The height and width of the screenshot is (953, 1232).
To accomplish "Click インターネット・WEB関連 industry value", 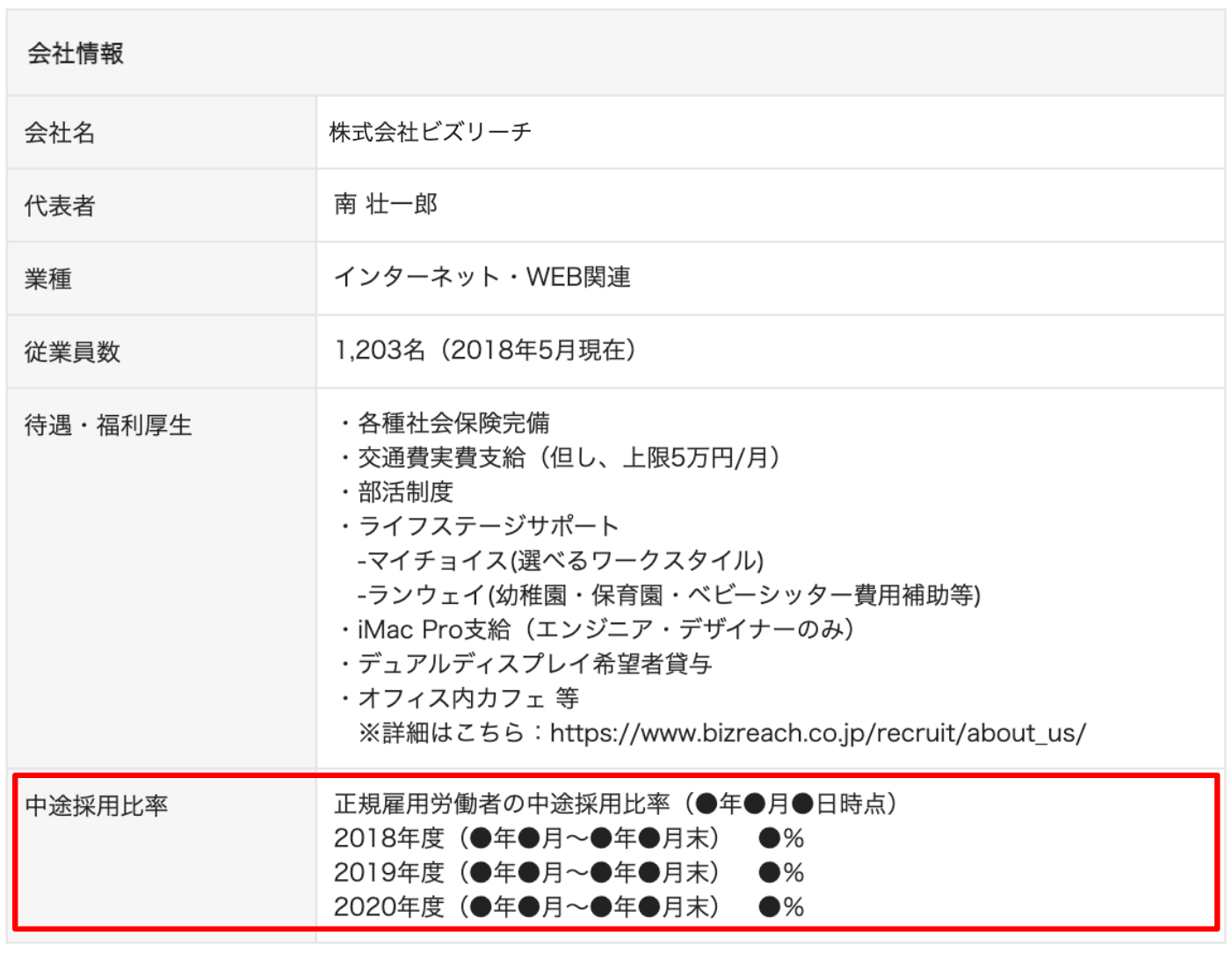I will click(x=482, y=277).
